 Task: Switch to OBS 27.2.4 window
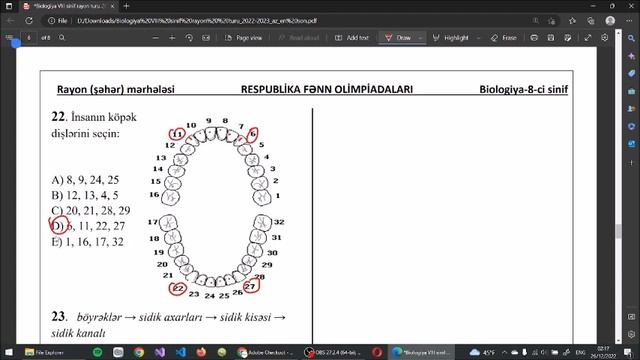pos(333,352)
